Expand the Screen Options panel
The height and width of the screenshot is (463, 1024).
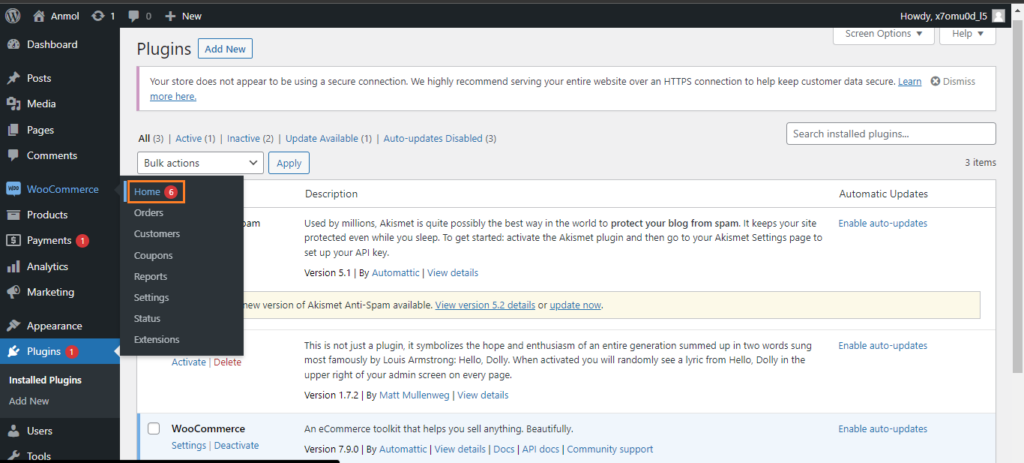point(884,33)
